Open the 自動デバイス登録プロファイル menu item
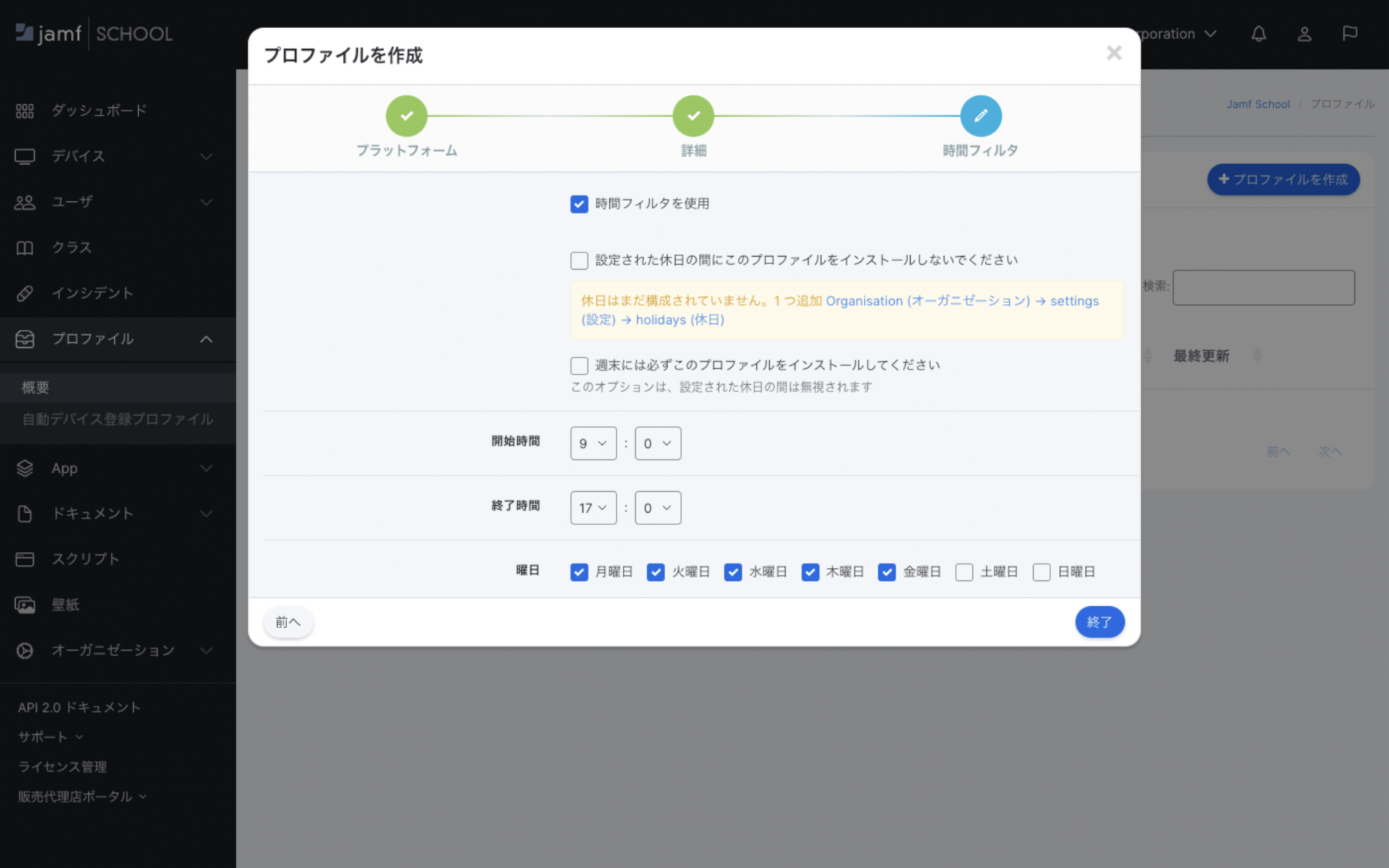 (116, 420)
